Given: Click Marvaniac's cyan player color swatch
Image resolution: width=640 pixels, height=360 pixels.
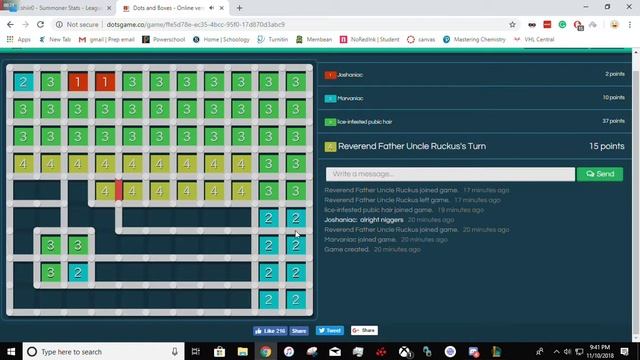Looking at the screenshot, I should click(330, 98).
